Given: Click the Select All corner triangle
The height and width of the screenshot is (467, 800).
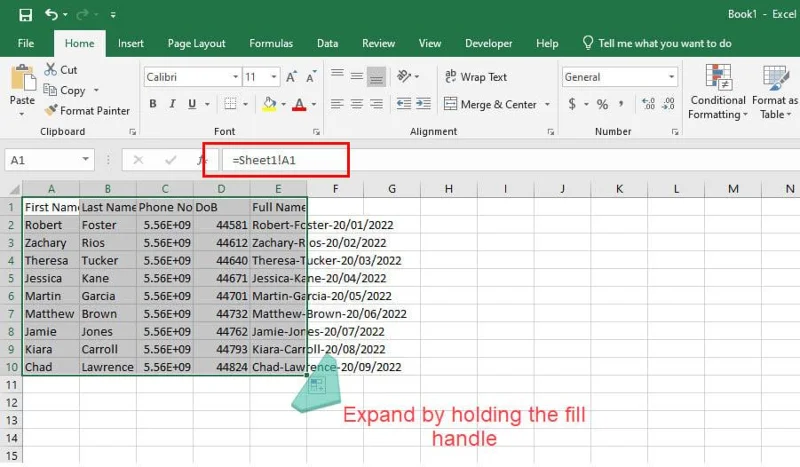Looking at the screenshot, I should click(x=15, y=189).
